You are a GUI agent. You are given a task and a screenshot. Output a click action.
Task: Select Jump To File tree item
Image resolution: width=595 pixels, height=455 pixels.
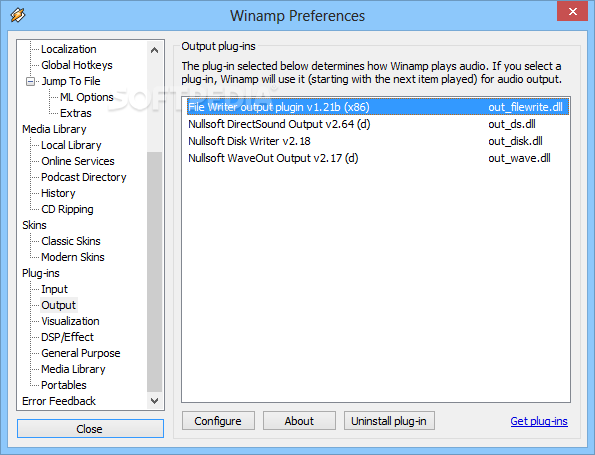pyautogui.click(x=71, y=81)
